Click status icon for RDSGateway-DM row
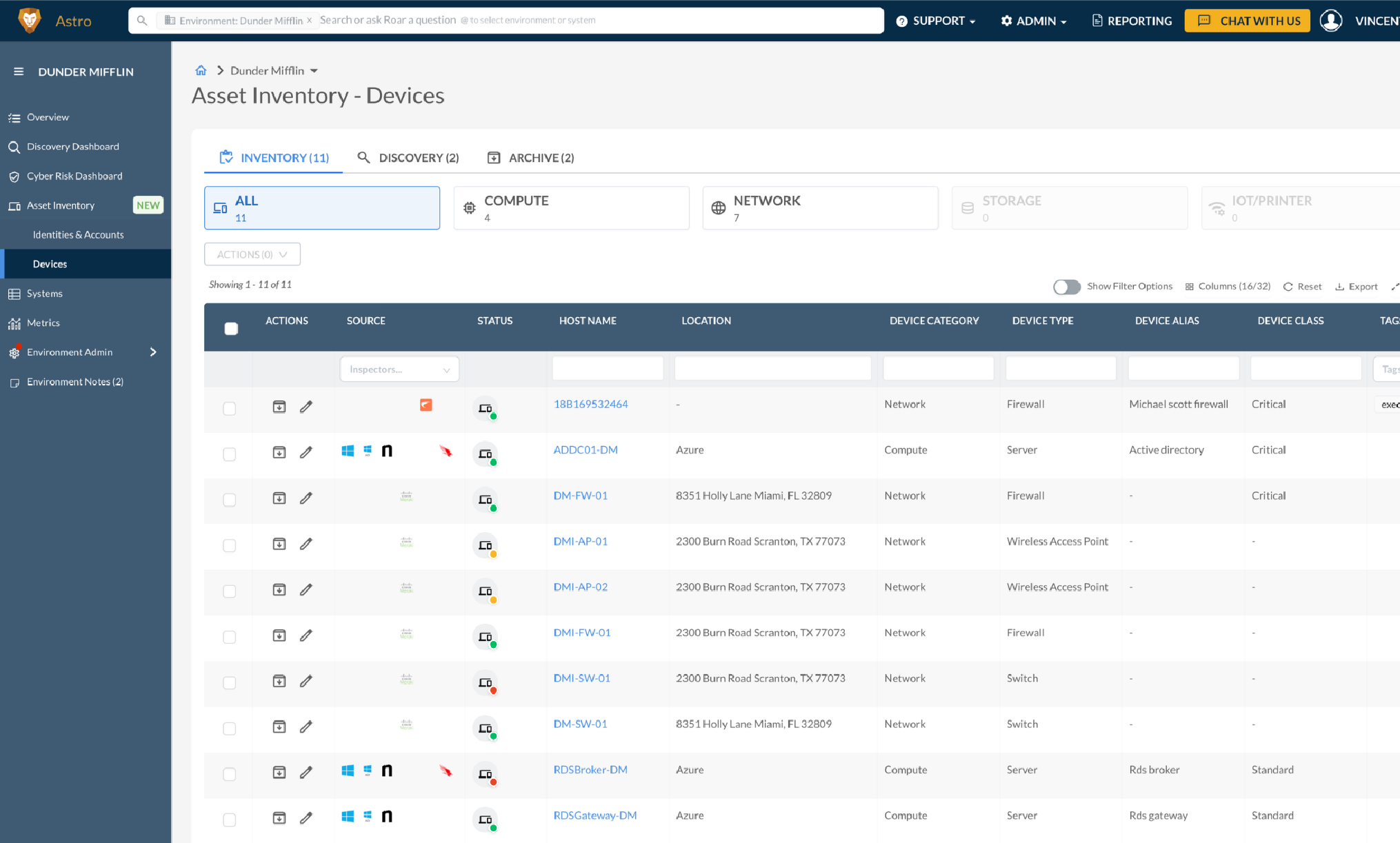This screenshot has width=1400, height=843. (486, 820)
